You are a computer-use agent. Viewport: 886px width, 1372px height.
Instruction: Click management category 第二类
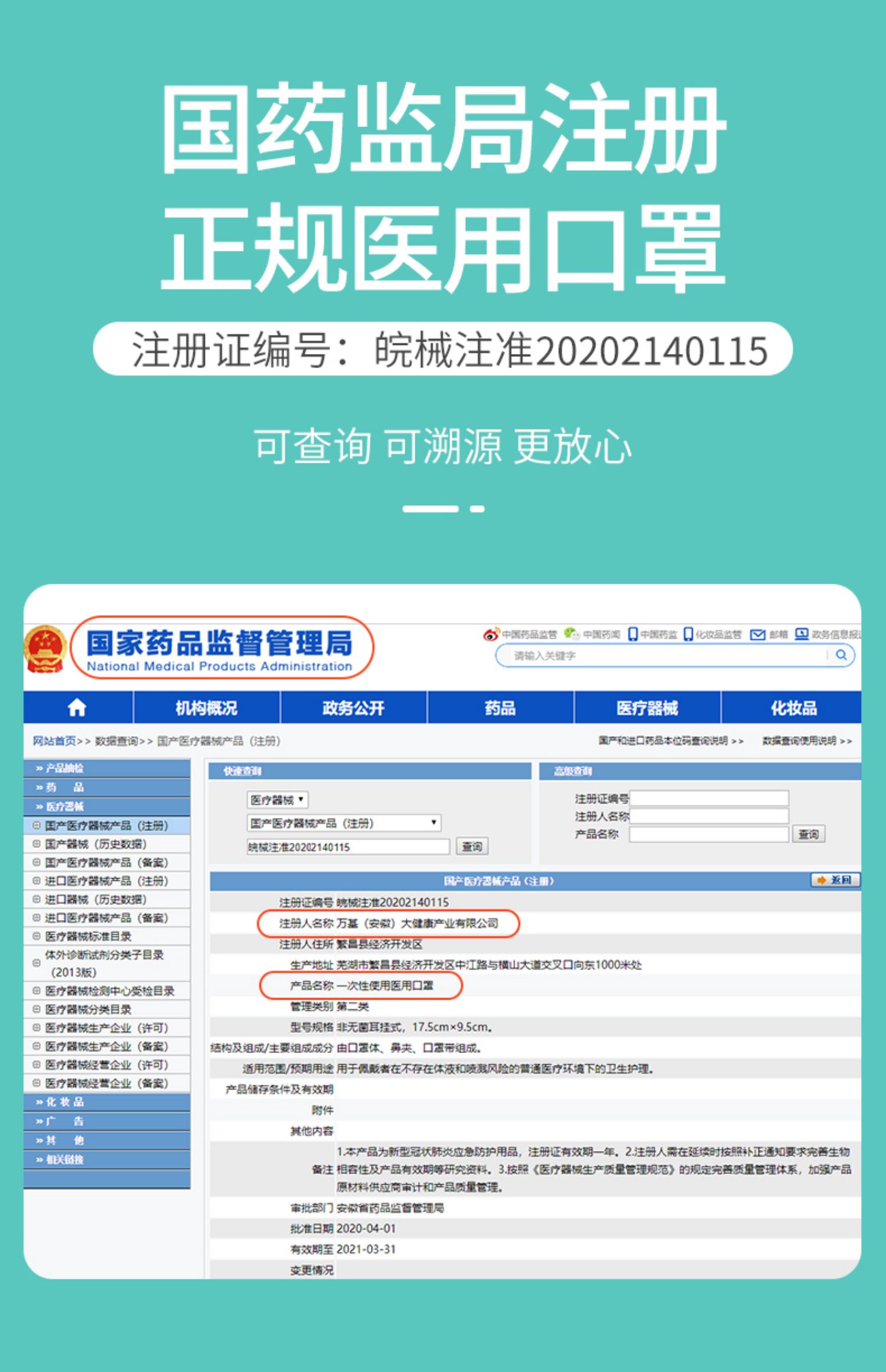pyautogui.click(x=353, y=1006)
